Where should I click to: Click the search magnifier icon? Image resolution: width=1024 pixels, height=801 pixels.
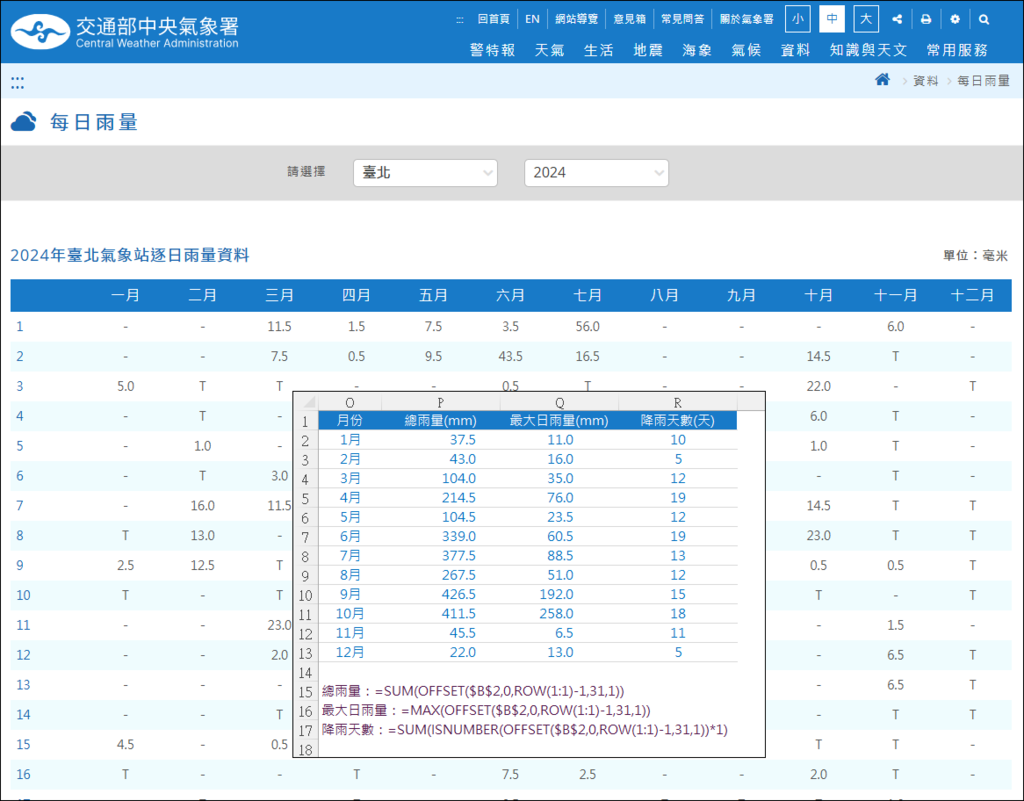pos(984,19)
